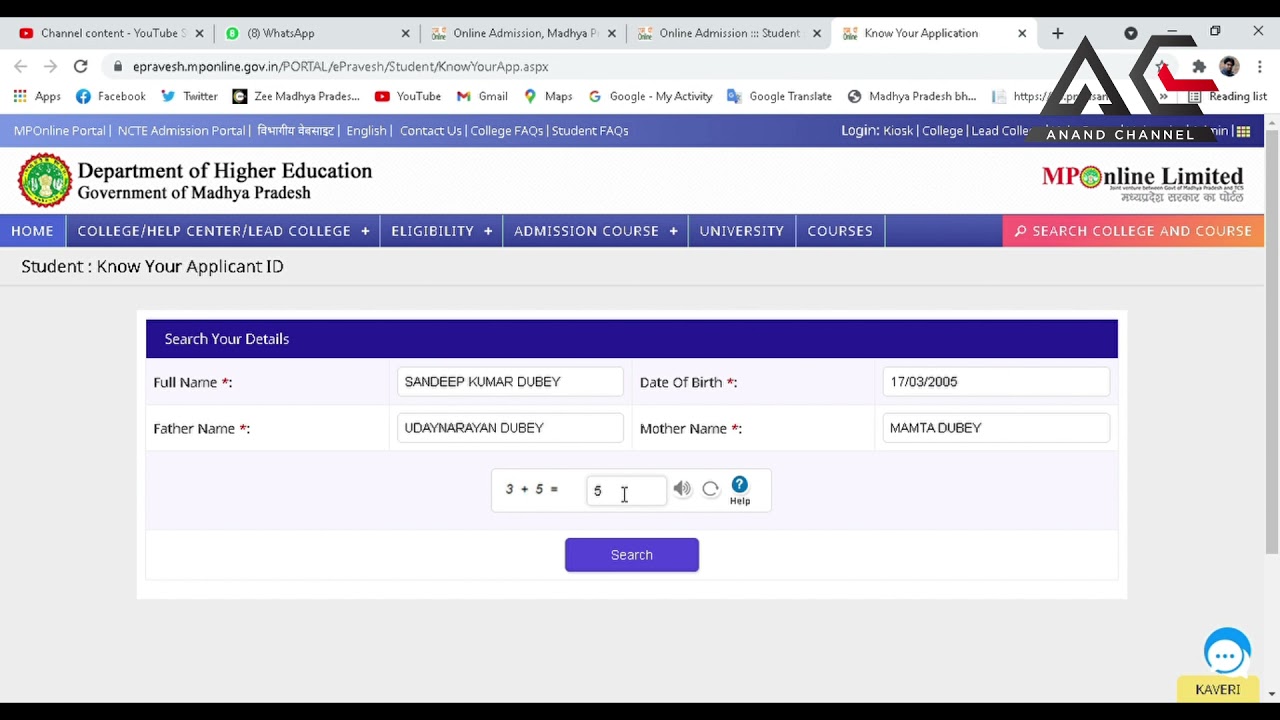Play the captcha audio speaker icon
Screen dimensions: 1280x720
pyautogui.click(x=682, y=489)
